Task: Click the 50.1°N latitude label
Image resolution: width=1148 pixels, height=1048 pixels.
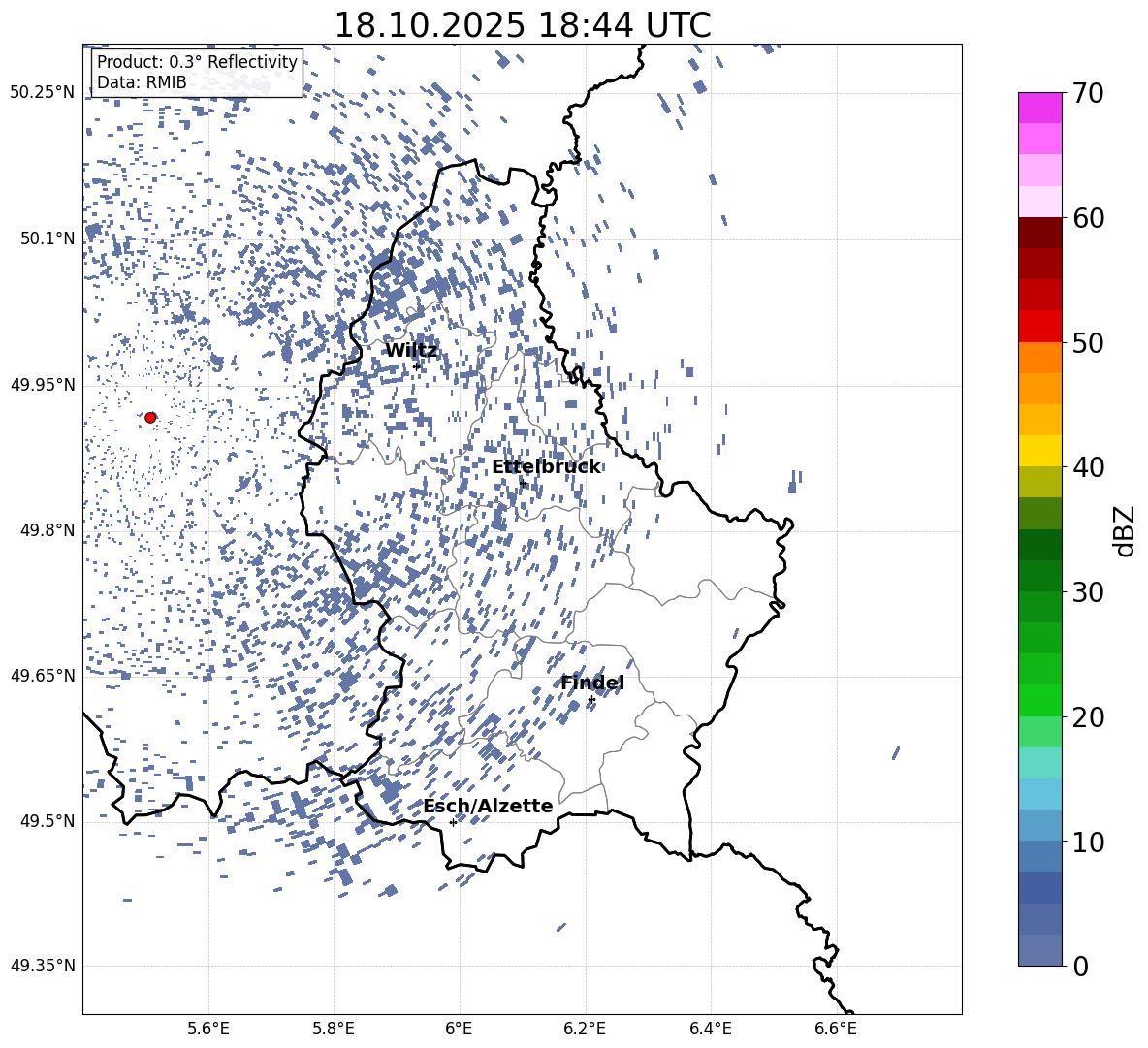Action: [47, 239]
